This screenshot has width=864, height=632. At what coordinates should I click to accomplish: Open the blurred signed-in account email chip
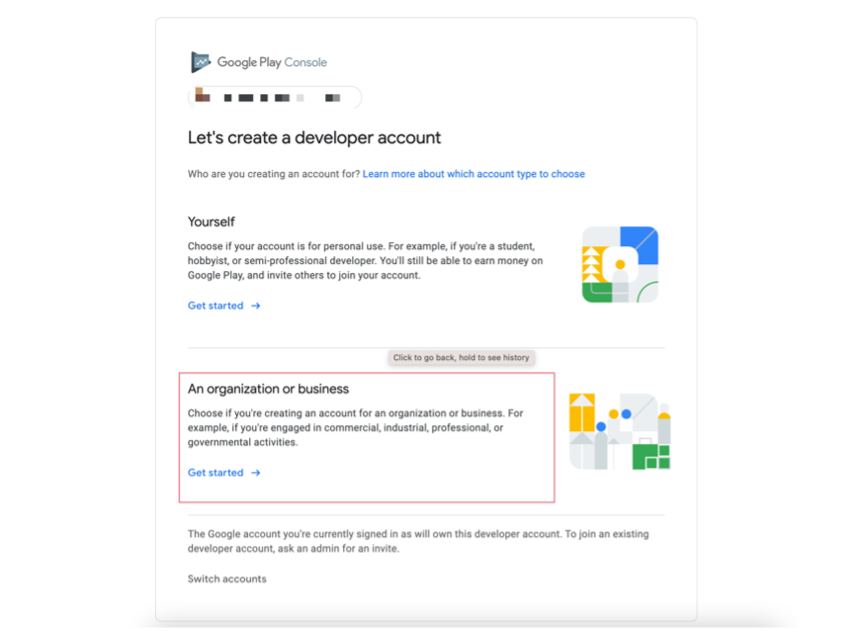click(x=275, y=98)
